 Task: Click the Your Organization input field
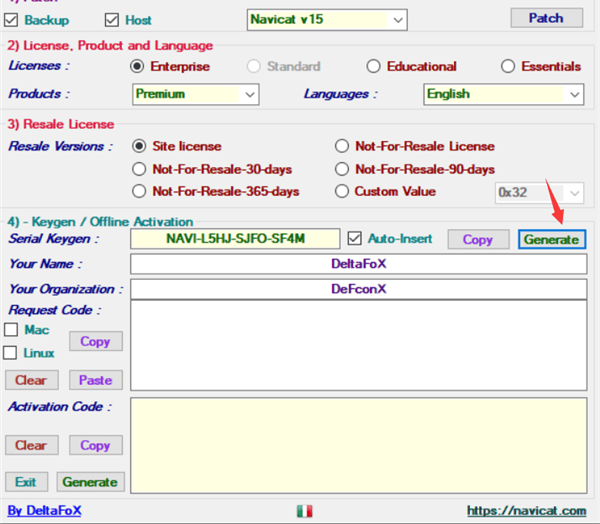(x=359, y=289)
